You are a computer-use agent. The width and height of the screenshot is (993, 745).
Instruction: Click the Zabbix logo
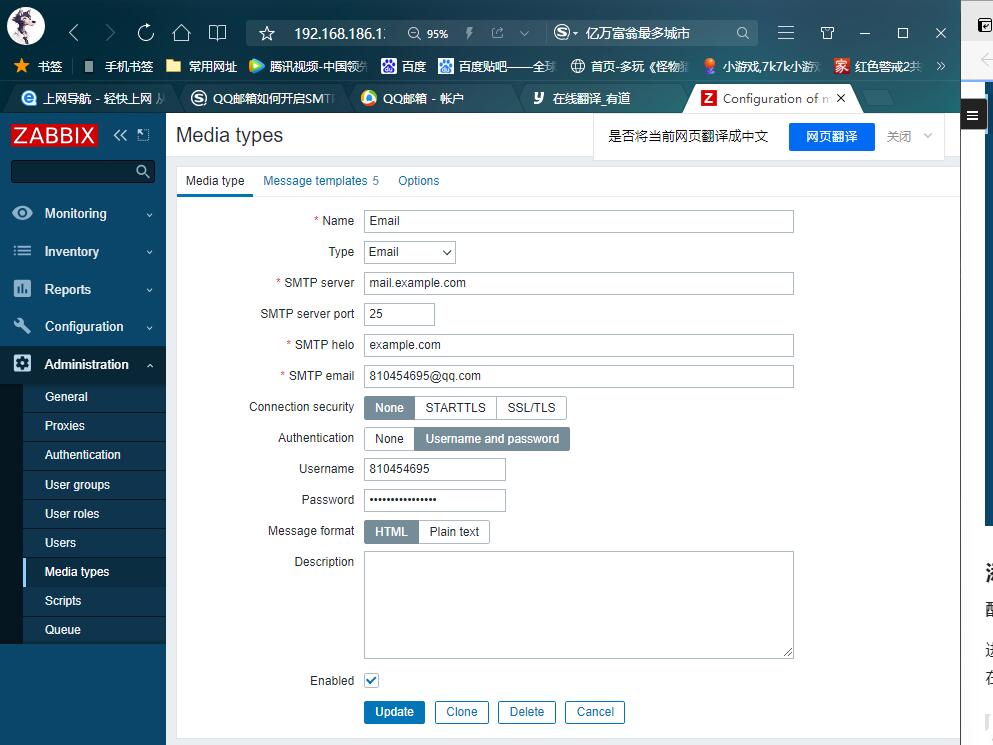tap(54, 135)
